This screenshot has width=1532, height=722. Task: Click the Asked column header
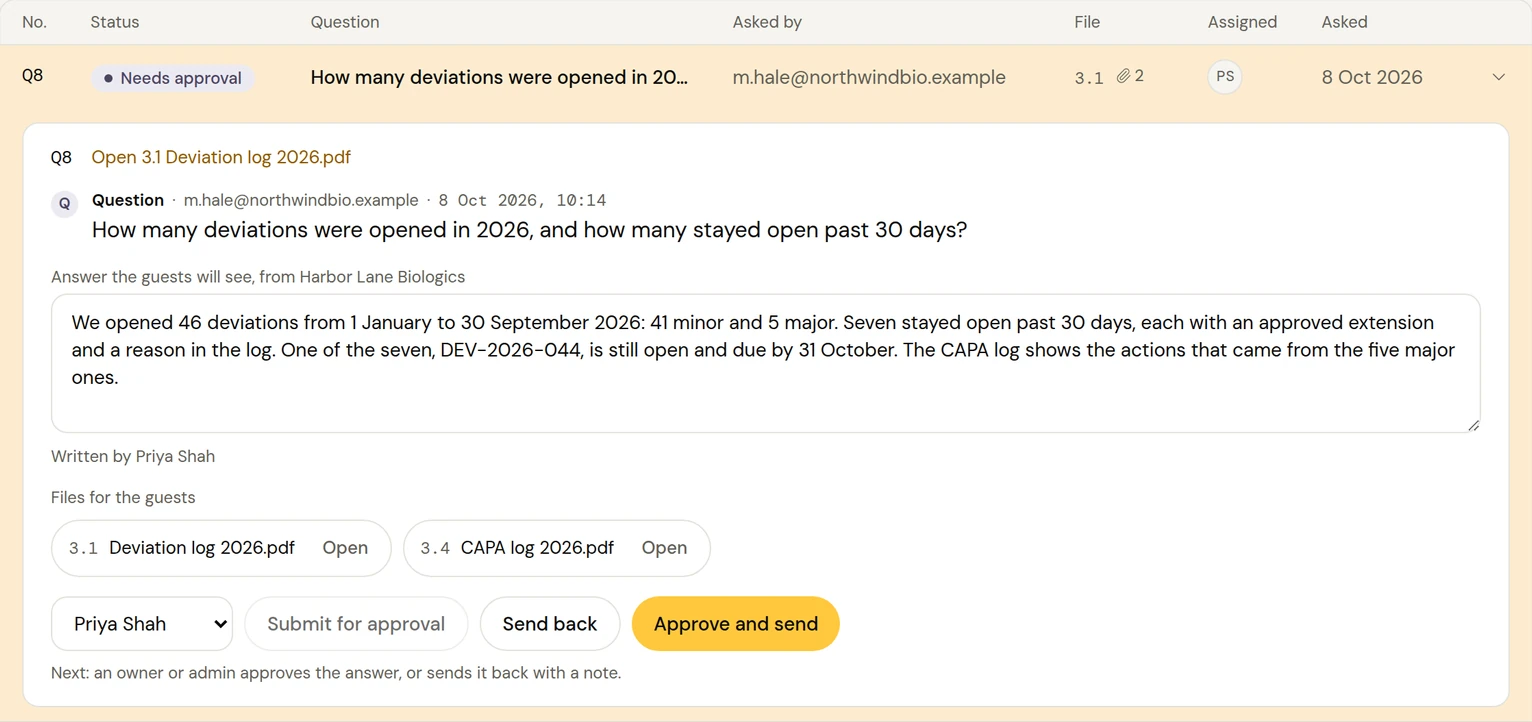pyautogui.click(x=1344, y=22)
